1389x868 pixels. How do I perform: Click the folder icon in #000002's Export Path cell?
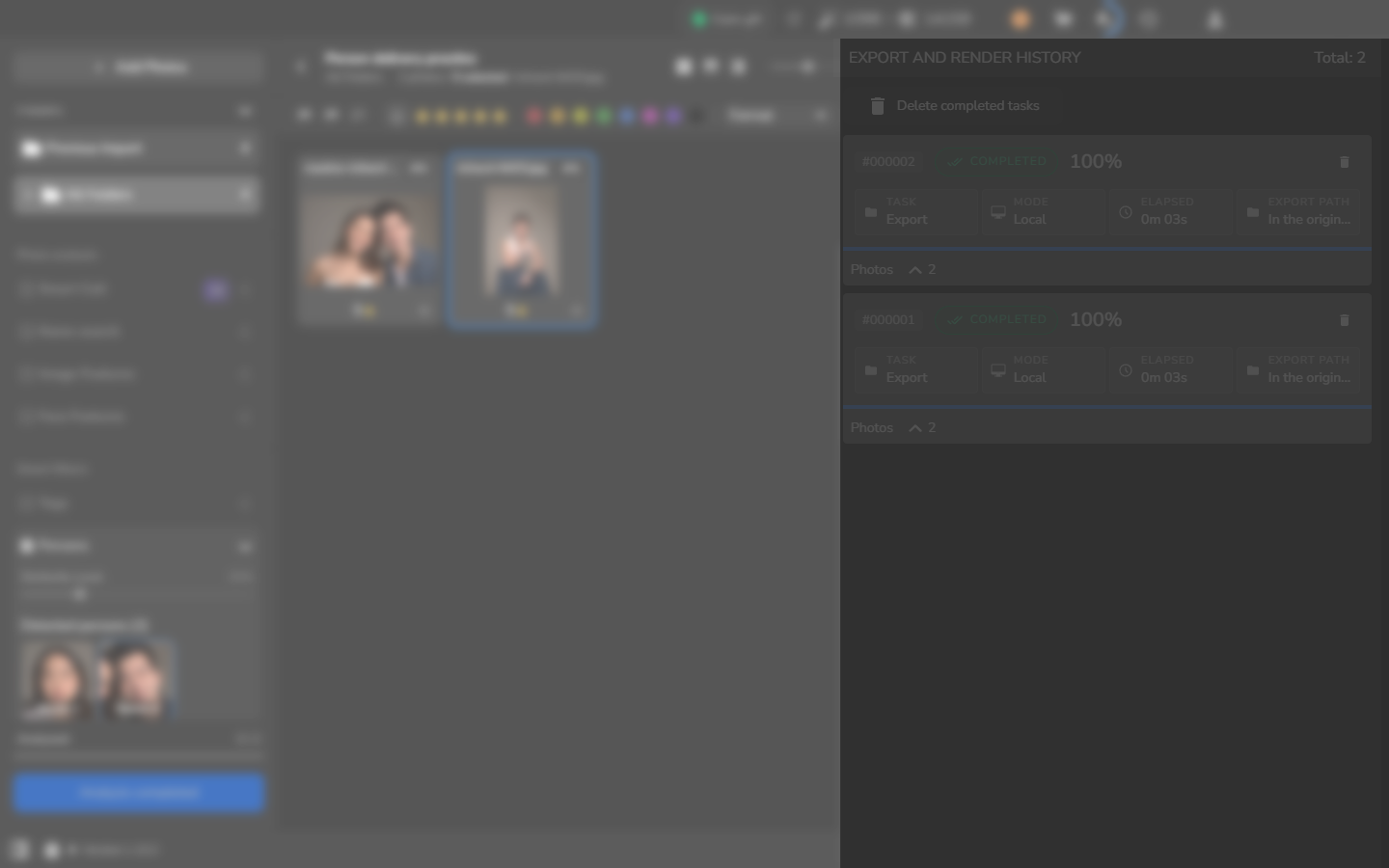pyautogui.click(x=1252, y=212)
